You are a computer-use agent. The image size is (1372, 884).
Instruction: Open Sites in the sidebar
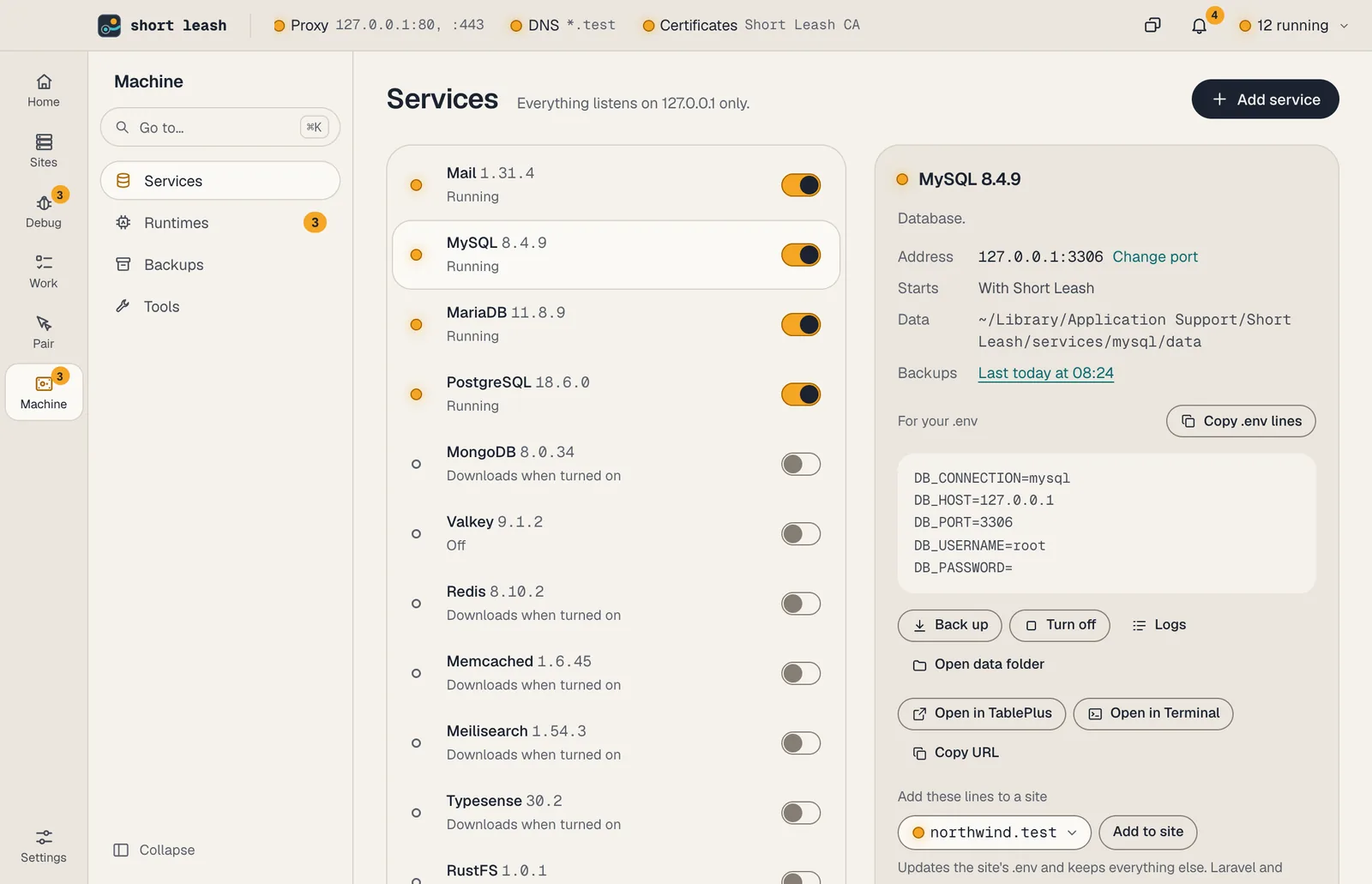(x=44, y=151)
